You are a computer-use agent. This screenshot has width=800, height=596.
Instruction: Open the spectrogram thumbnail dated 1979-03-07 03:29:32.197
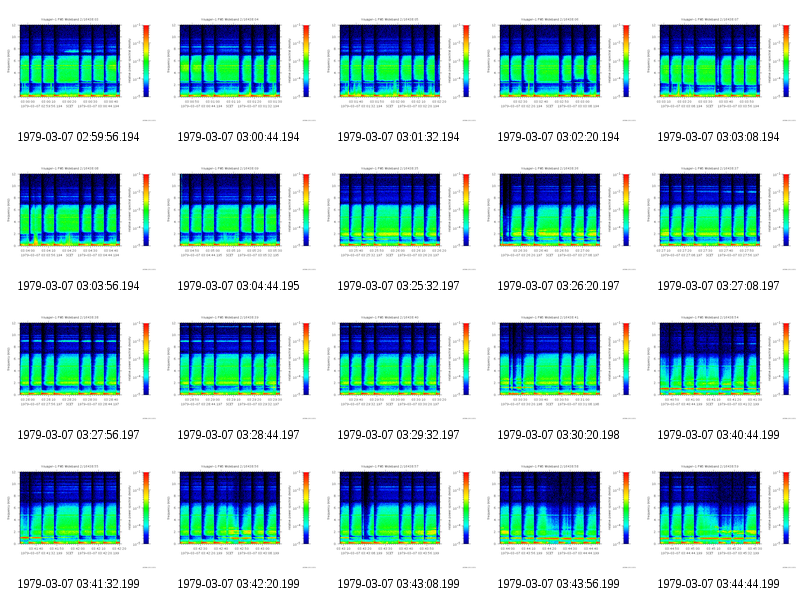click(398, 366)
